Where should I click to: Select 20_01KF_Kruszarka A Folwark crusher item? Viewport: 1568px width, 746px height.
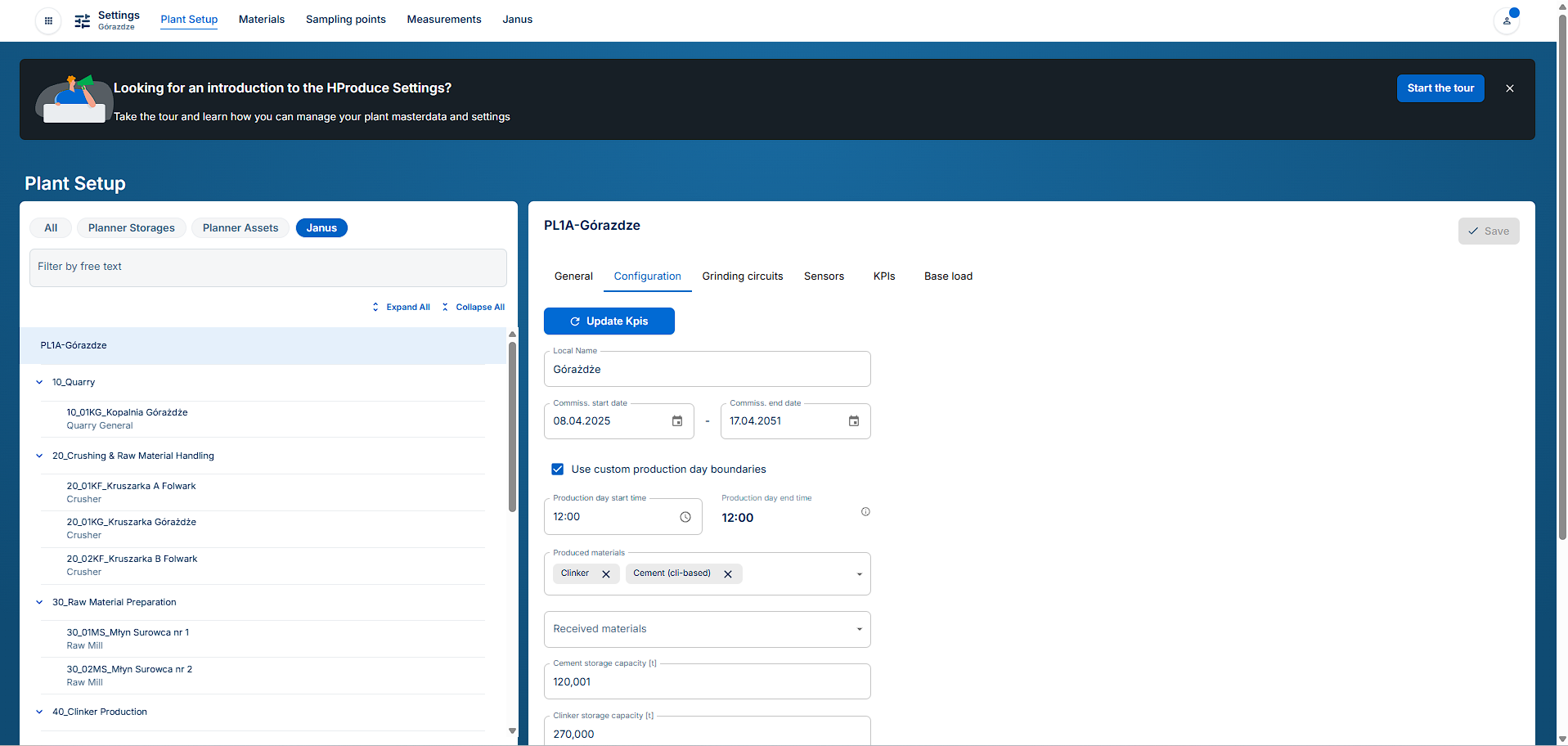point(263,492)
